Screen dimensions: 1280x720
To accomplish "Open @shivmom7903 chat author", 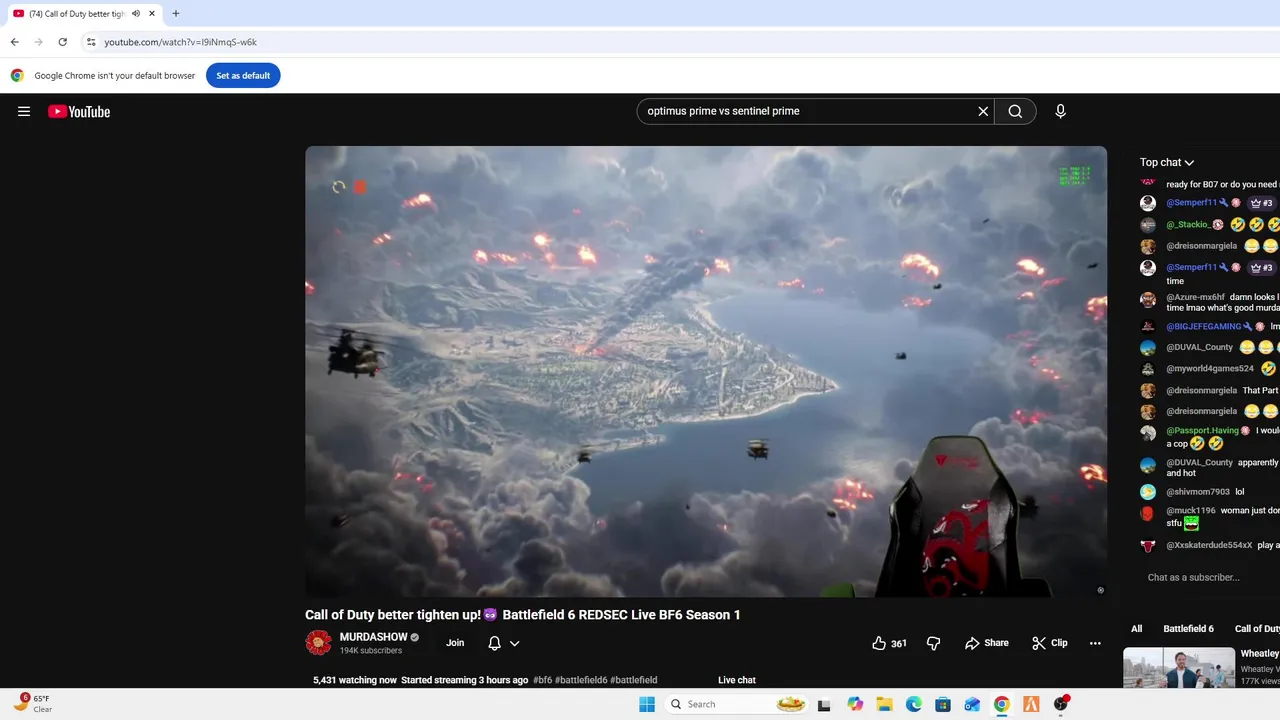I will point(1198,492).
